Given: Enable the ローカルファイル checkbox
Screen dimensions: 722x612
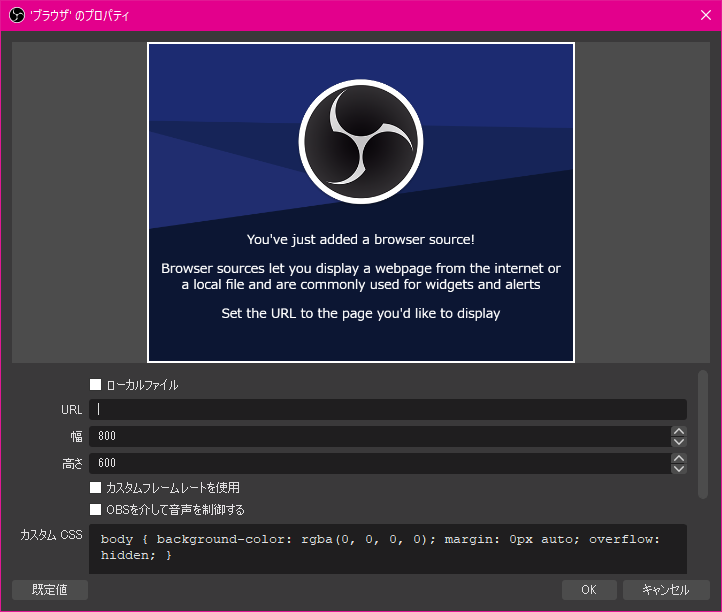Looking at the screenshot, I should 95,385.
